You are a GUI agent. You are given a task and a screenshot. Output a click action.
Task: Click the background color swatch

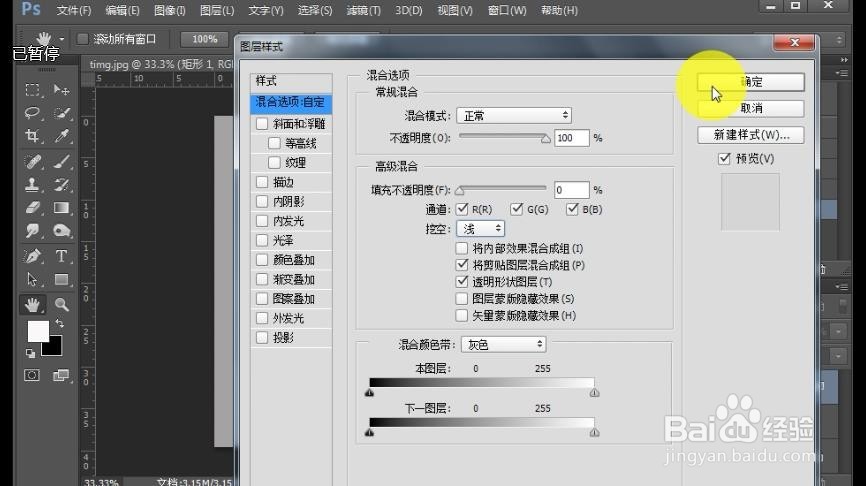click(x=54, y=348)
